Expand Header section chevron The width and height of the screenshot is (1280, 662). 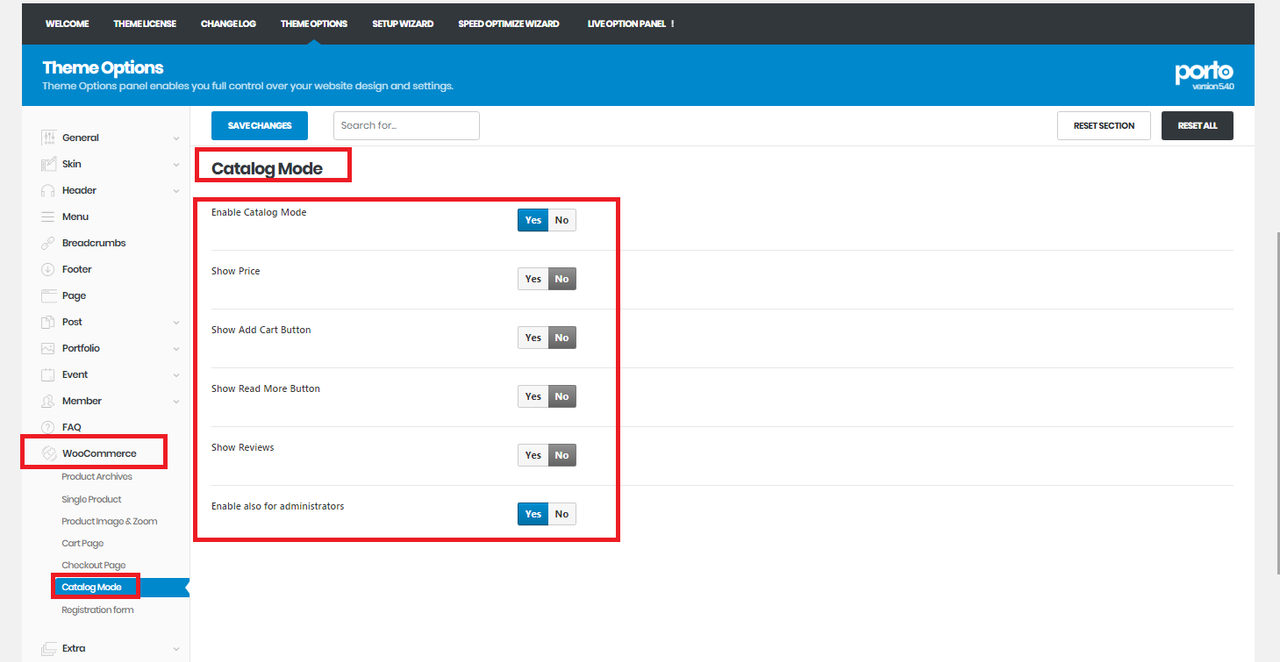(x=176, y=190)
